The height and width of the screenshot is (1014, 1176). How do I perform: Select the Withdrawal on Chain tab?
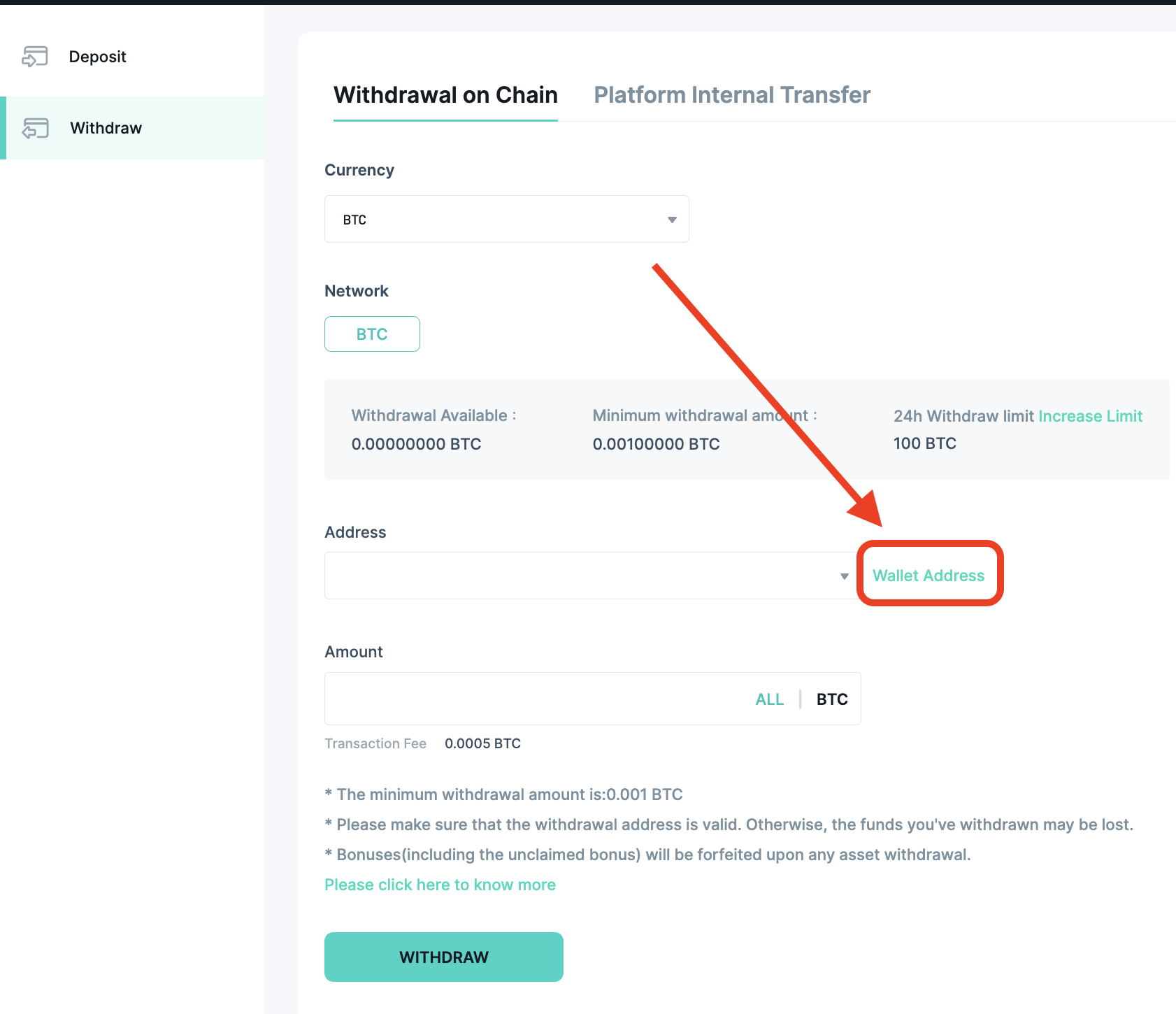coord(445,94)
